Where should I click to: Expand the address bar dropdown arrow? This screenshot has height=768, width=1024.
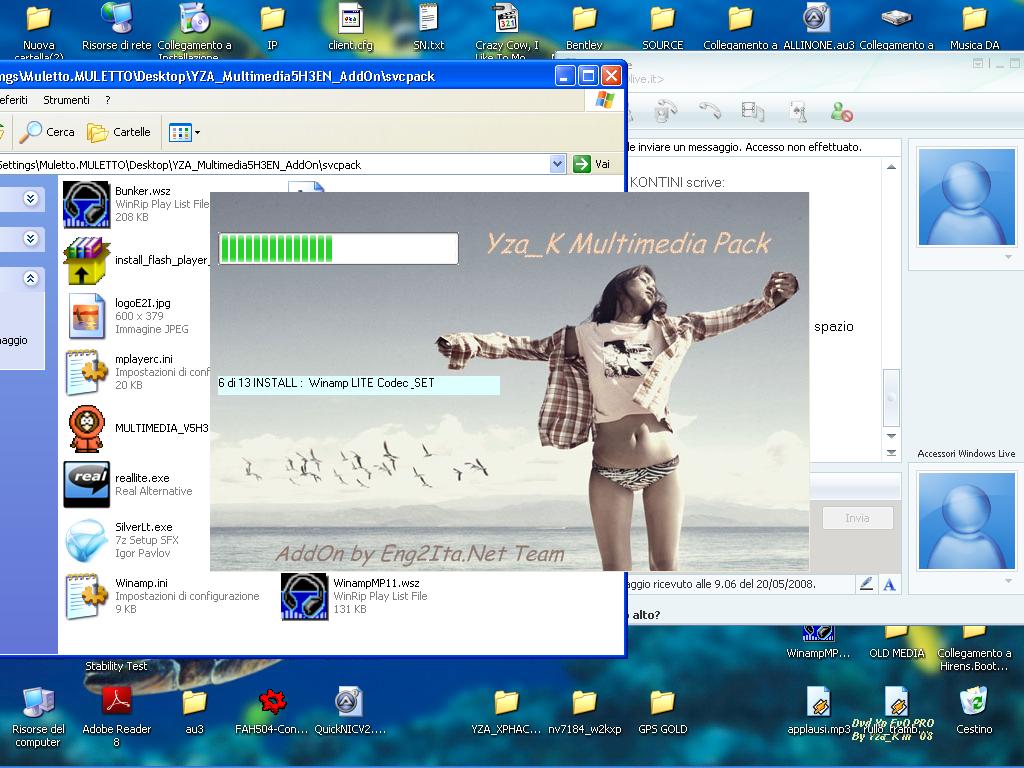tap(558, 164)
